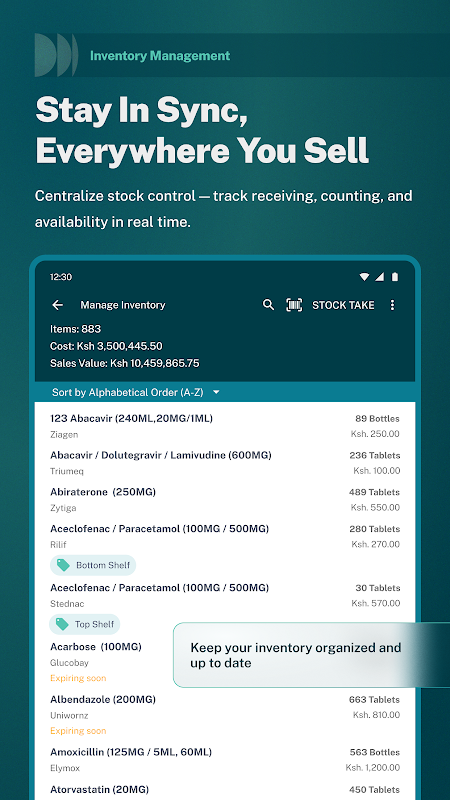
Task: Select Amoxicillin (125MG / 5ML, 60ML)
Action: coord(225,759)
